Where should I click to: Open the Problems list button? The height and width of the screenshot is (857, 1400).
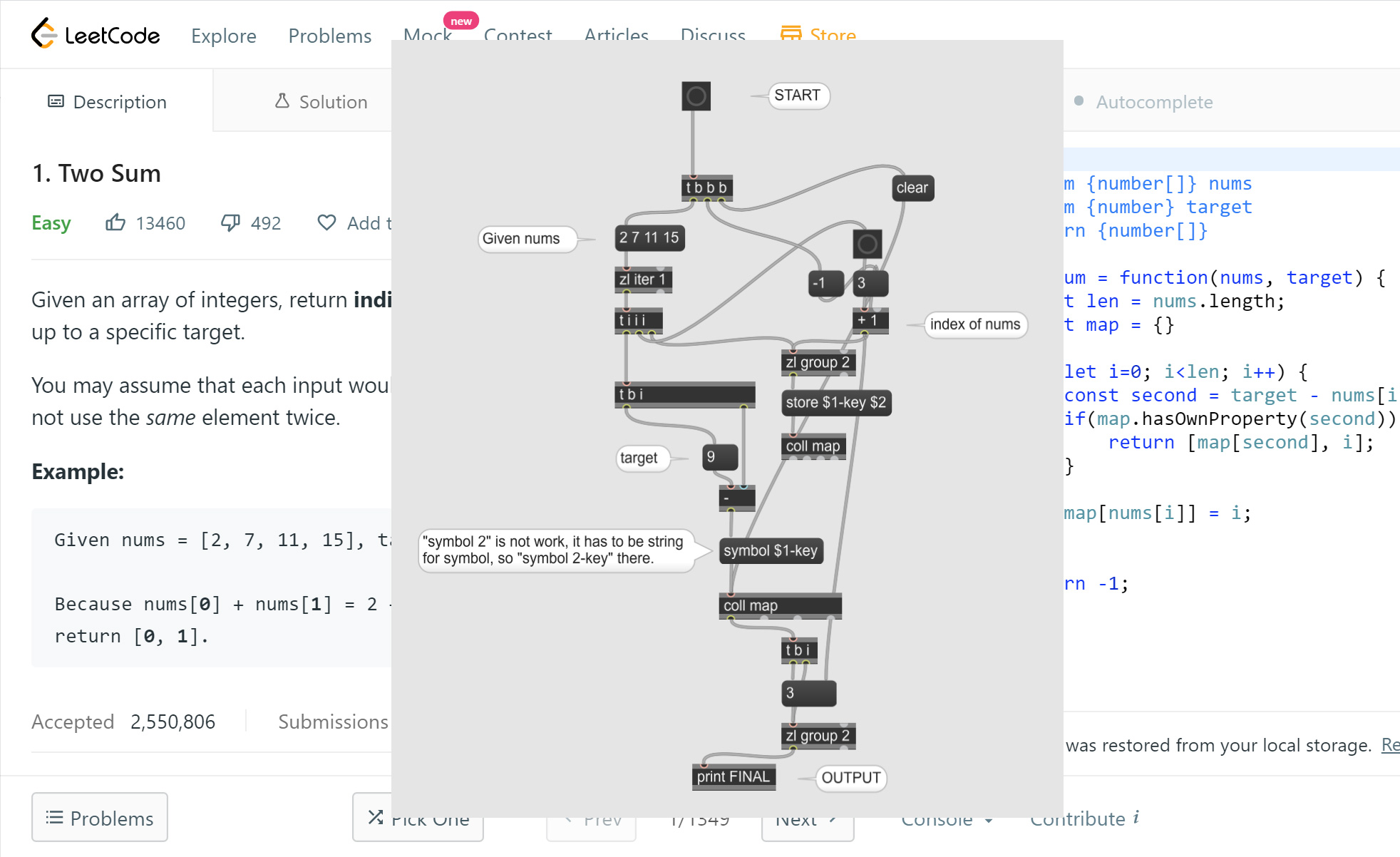point(100,818)
